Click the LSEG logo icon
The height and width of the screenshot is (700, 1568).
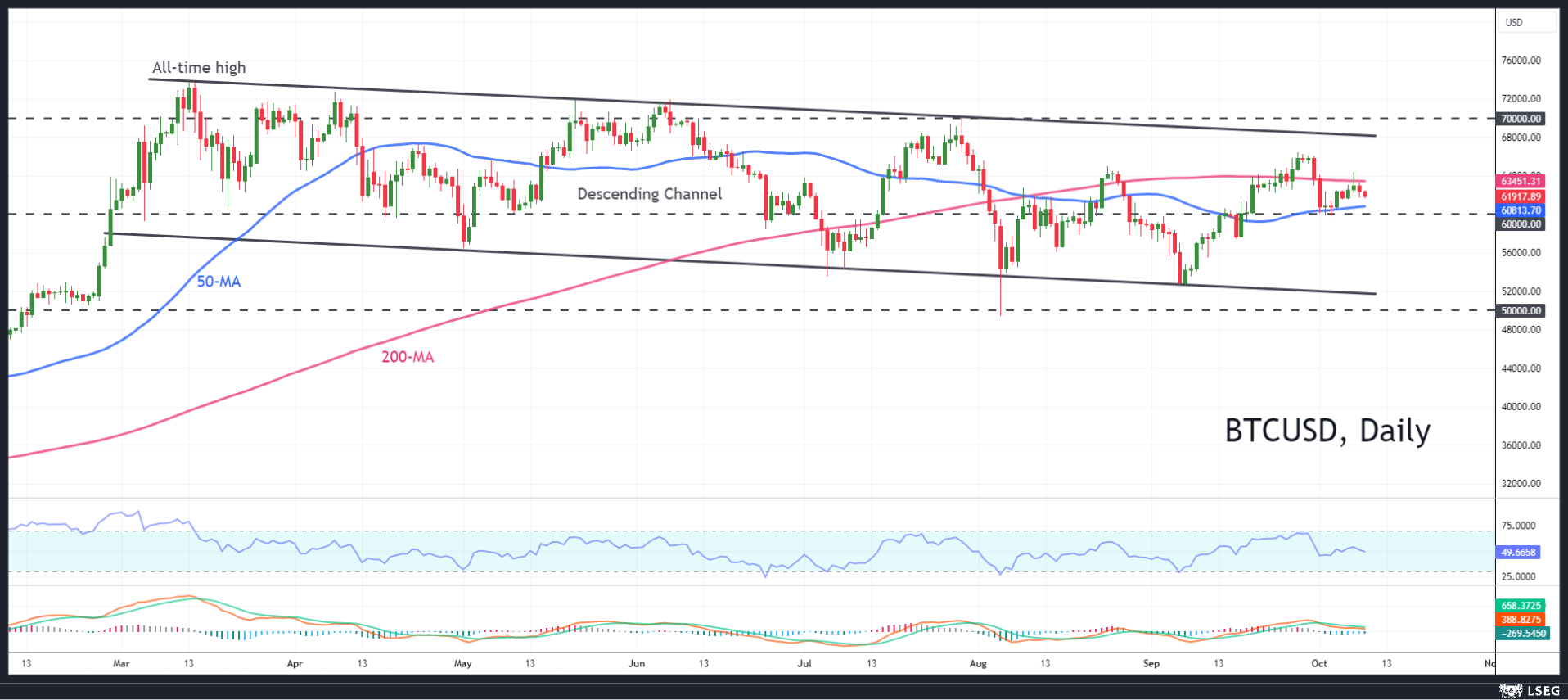point(1510,691)
